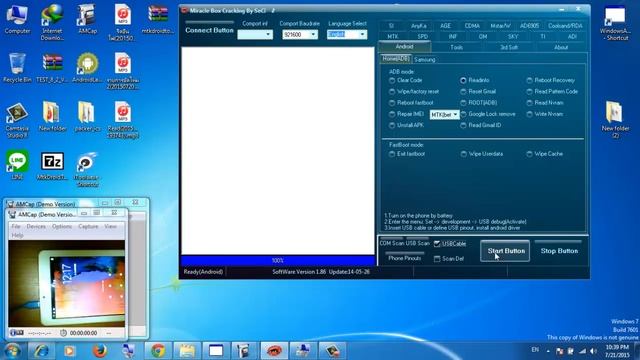Expand the Comport Baudrate 921600 dropdown
Viewport: 640px width, 360px height.
(x=313, y=35)
